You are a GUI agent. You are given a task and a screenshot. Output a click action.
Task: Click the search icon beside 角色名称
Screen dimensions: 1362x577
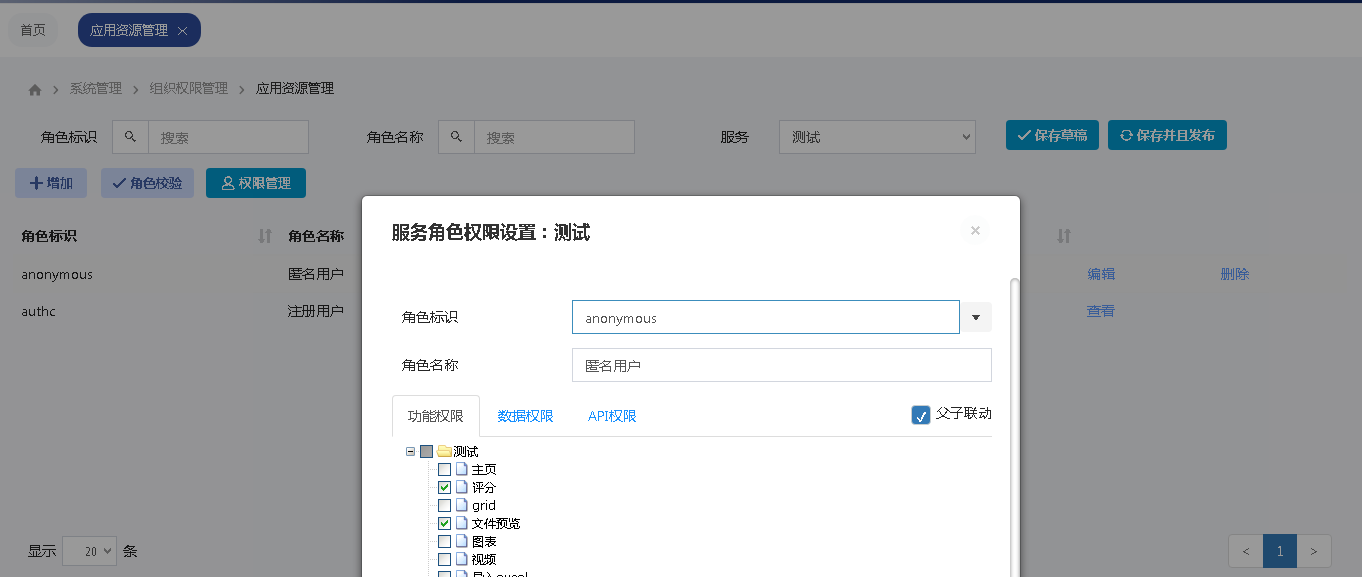pyautogui.click(x=456, y=137)
